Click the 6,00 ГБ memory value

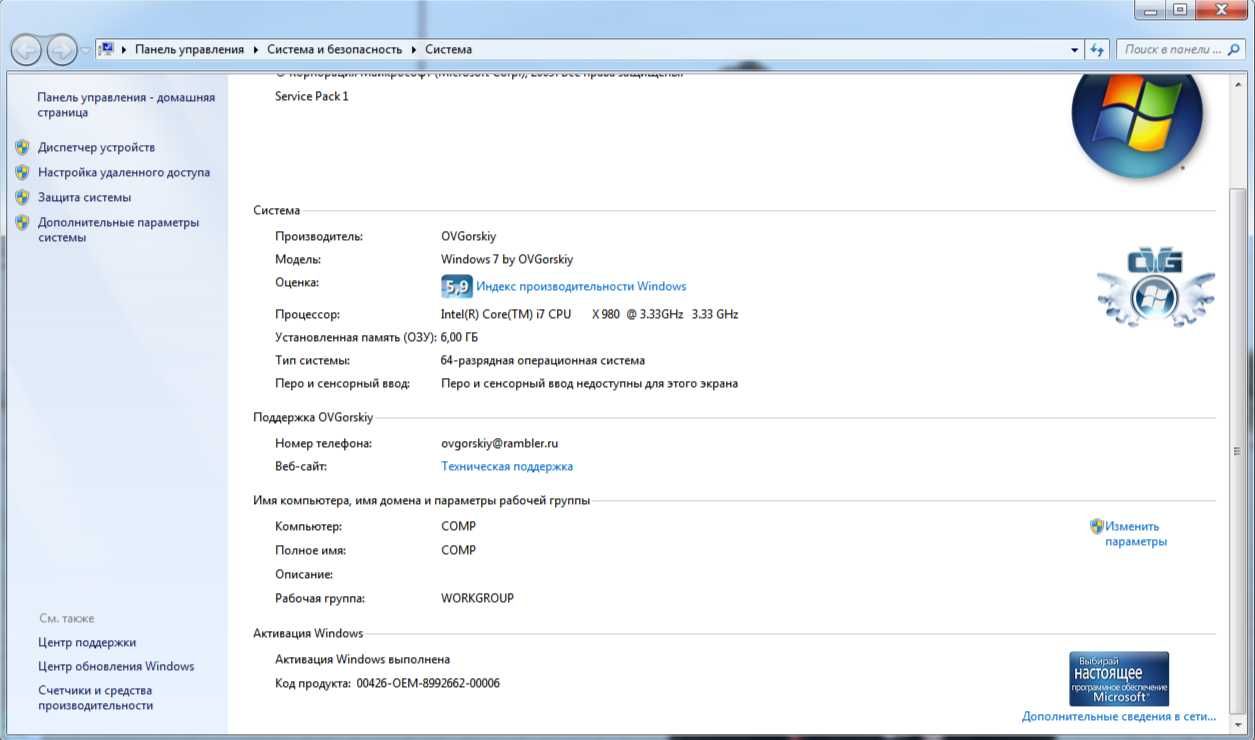coord(459,337)
